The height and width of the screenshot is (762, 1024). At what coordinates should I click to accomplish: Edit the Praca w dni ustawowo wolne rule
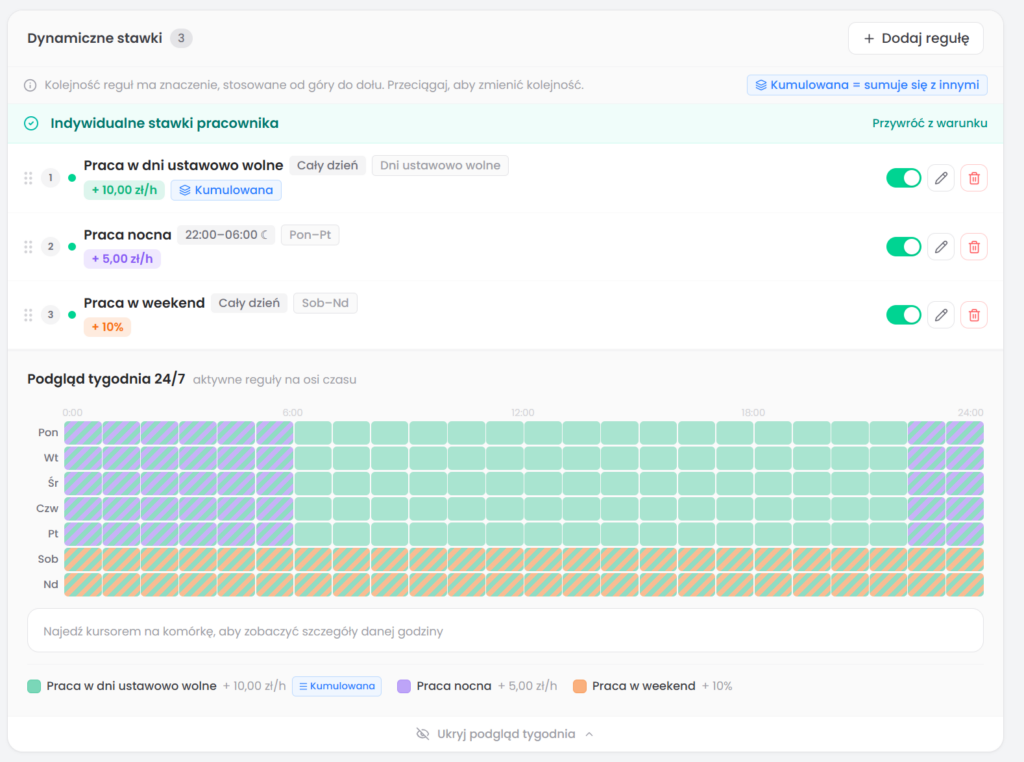[x=941, y=178]
